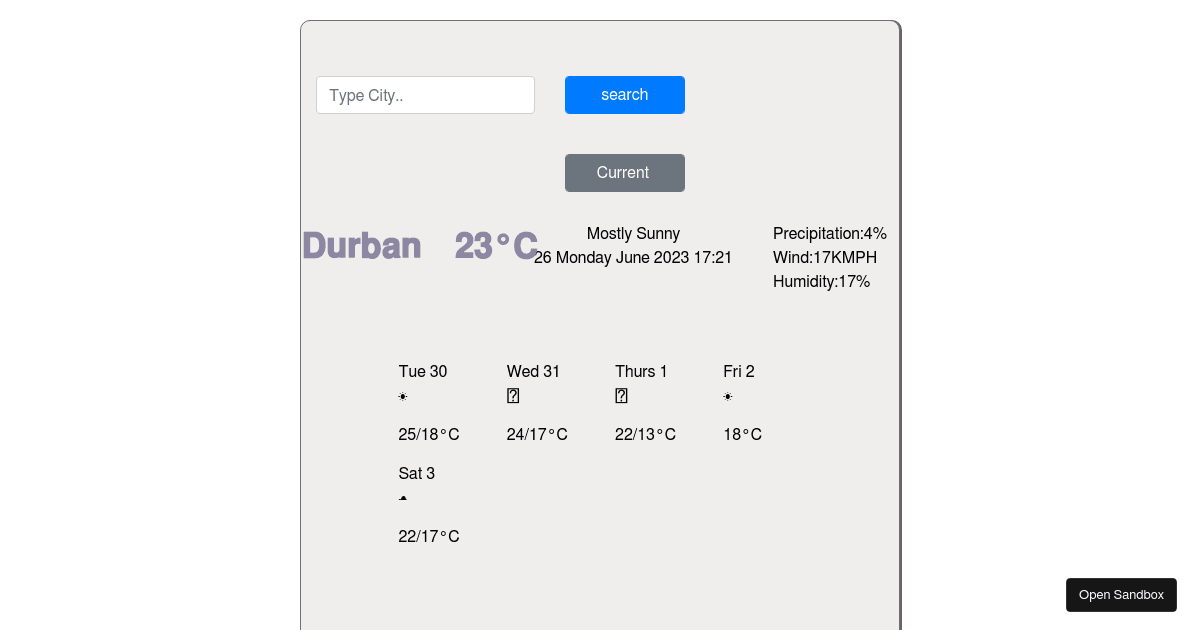Click the large Durban city label

[362, 245]
